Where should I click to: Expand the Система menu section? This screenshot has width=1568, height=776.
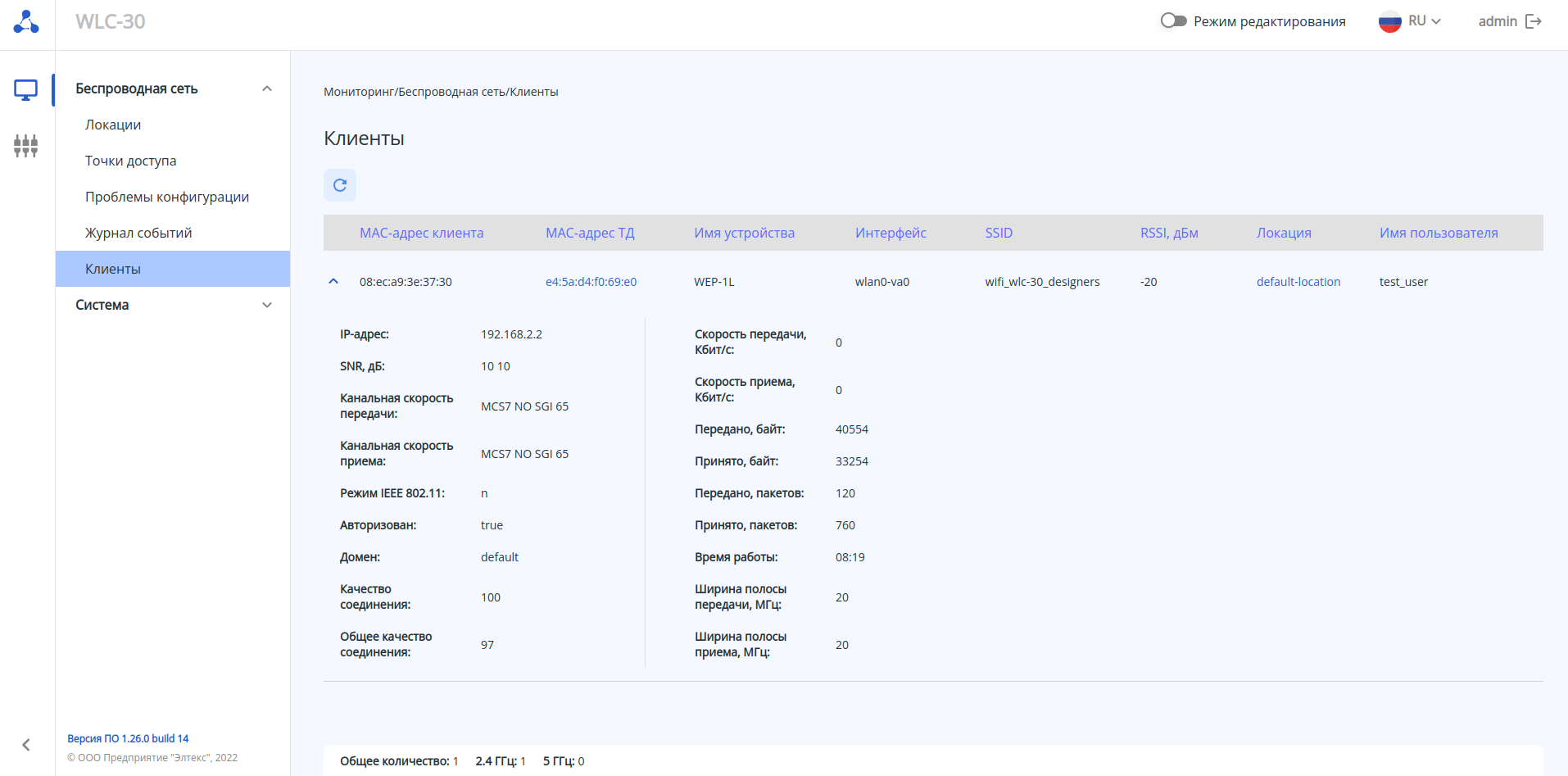click(266, 305)
